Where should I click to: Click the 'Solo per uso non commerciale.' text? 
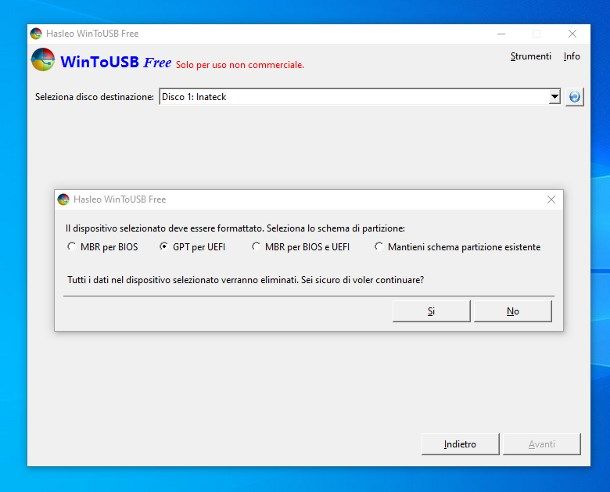coord(240,65)
